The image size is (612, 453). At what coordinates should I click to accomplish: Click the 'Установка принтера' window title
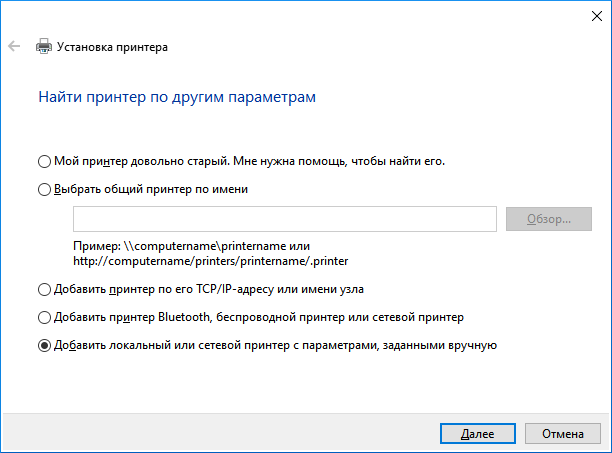[x=112, y=47]
